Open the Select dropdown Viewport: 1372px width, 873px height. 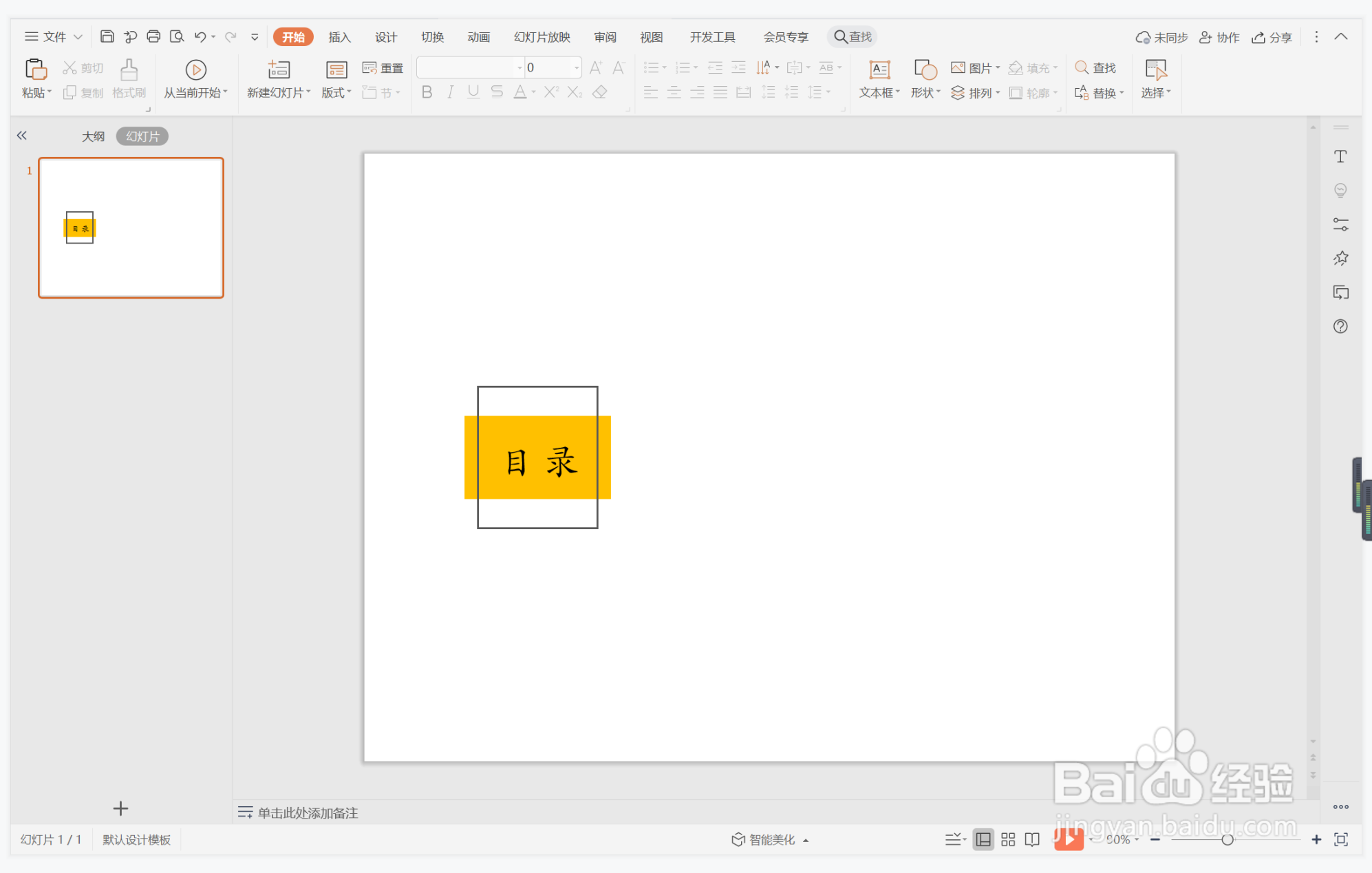(x=1156, y=93)
